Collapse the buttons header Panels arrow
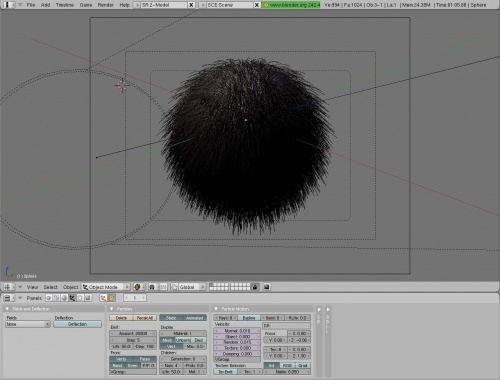Screen dimensions: 500x380 tap(20, 298)
